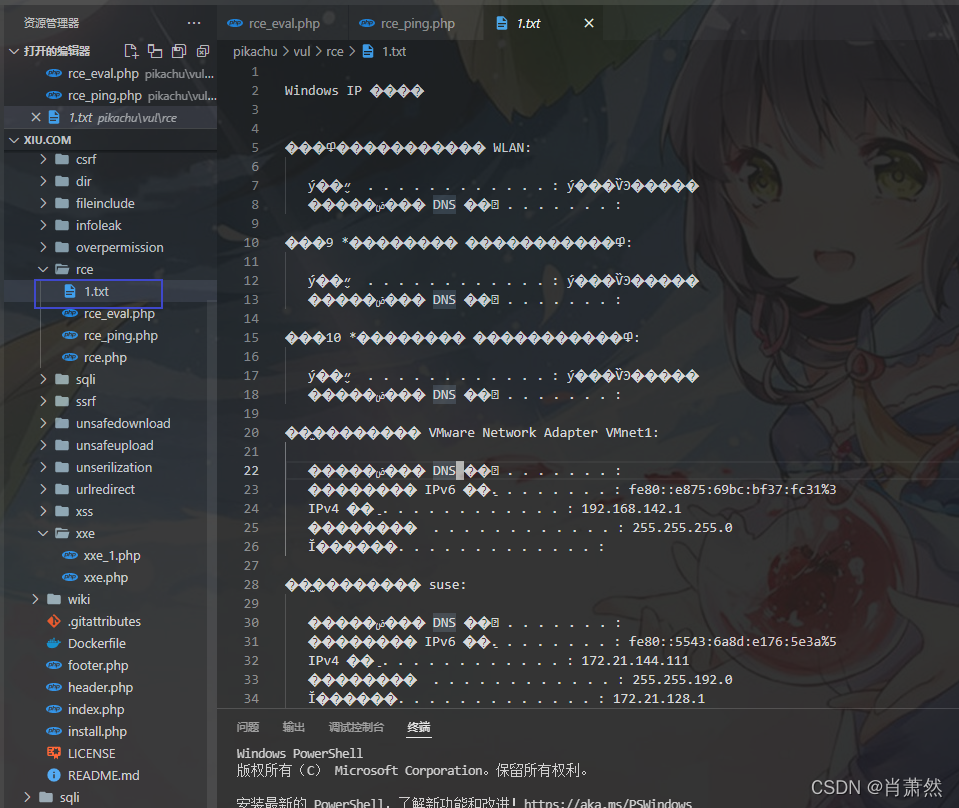959x808 pixels.
Task: Open install.php in the file tree
Action: coord(97,732)
